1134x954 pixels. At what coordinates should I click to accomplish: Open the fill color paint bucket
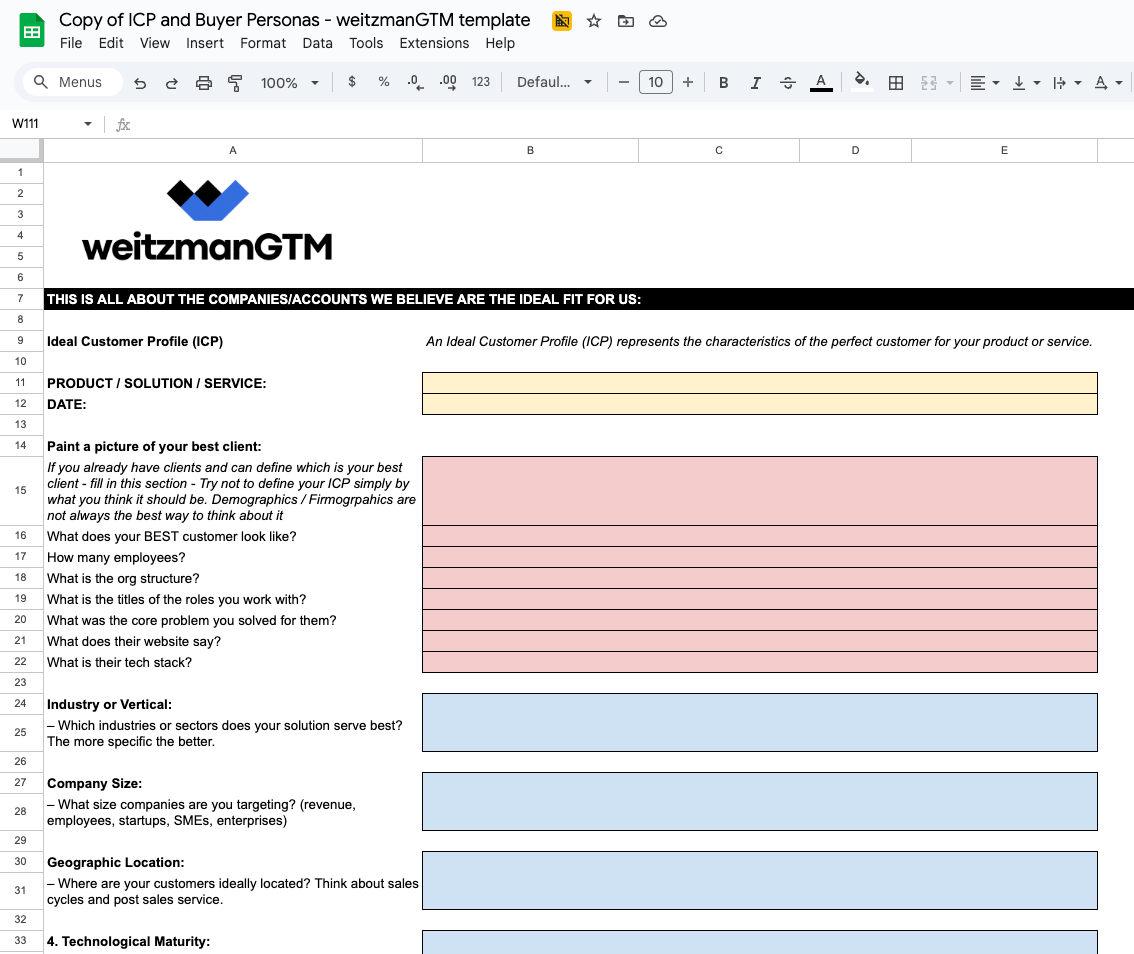point(861,82)
